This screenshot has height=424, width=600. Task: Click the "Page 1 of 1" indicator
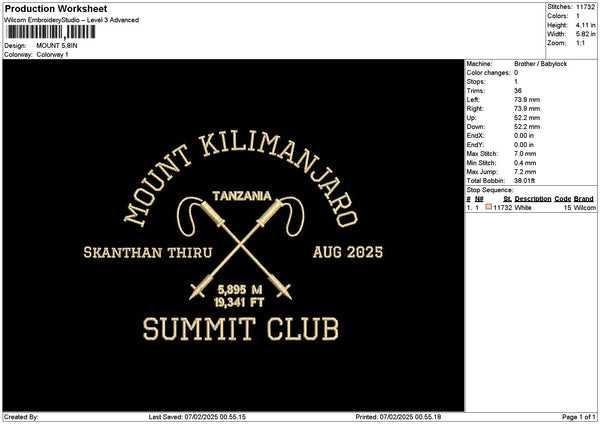point(579,417)
